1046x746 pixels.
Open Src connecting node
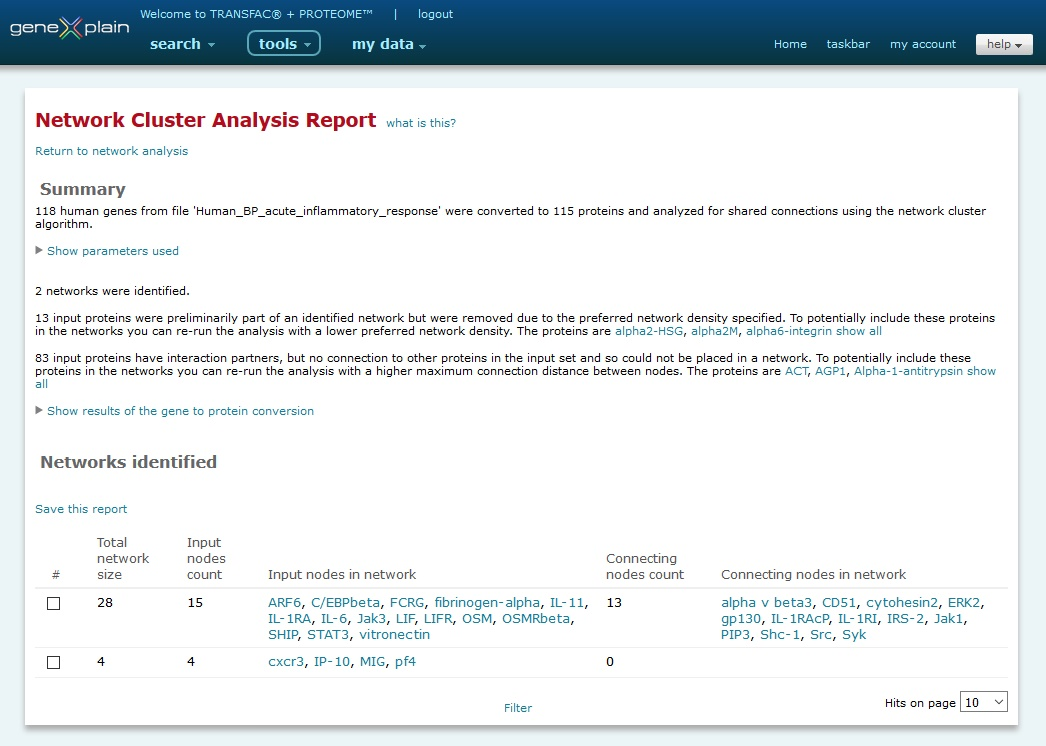[x=821, y=635]
